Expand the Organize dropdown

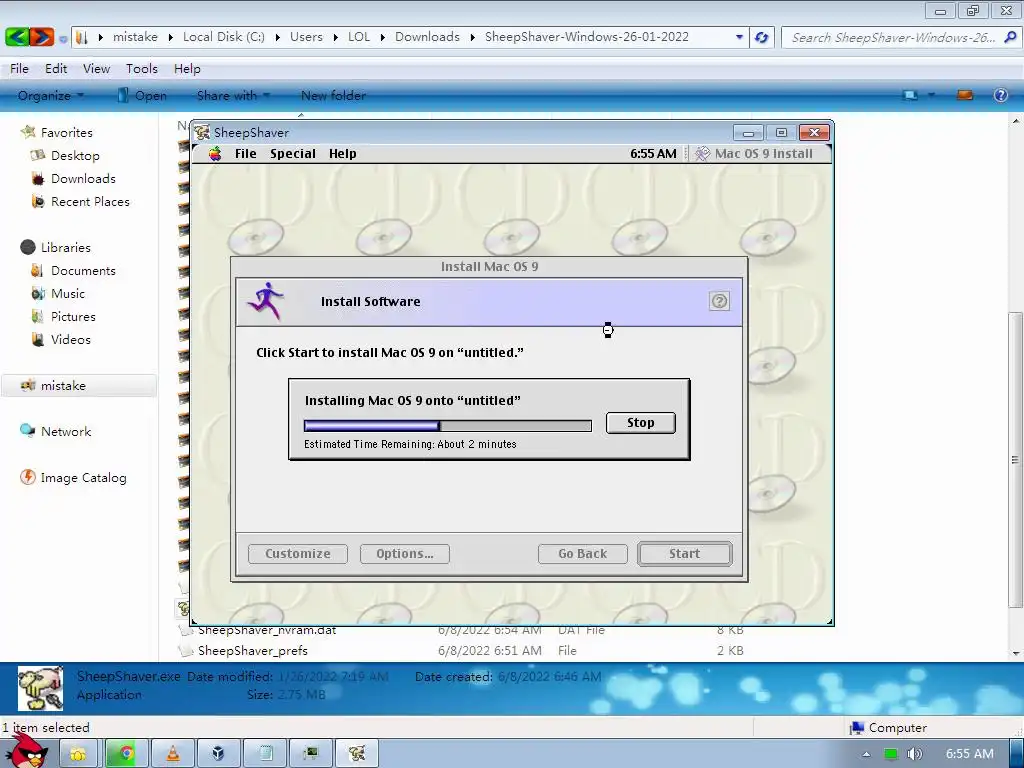[51, 95]
